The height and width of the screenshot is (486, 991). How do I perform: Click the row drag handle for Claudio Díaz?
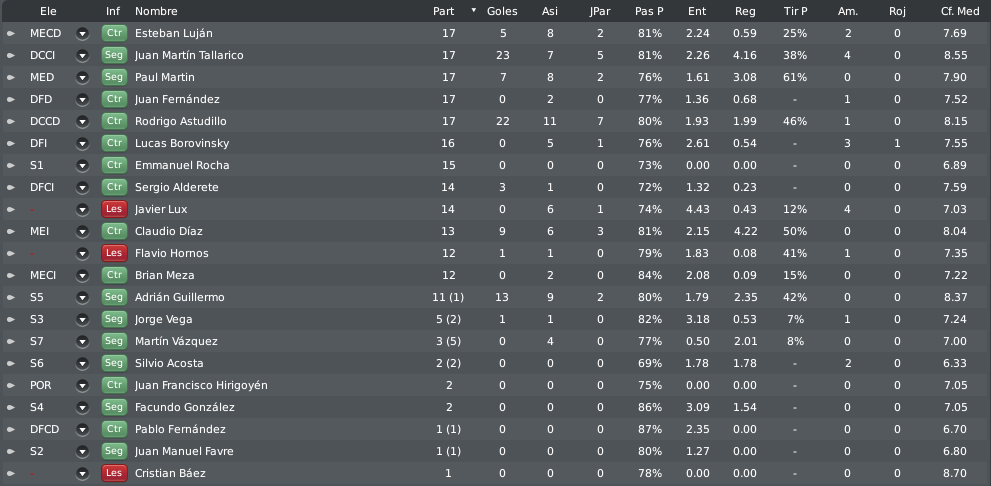(x=11, y=231)
